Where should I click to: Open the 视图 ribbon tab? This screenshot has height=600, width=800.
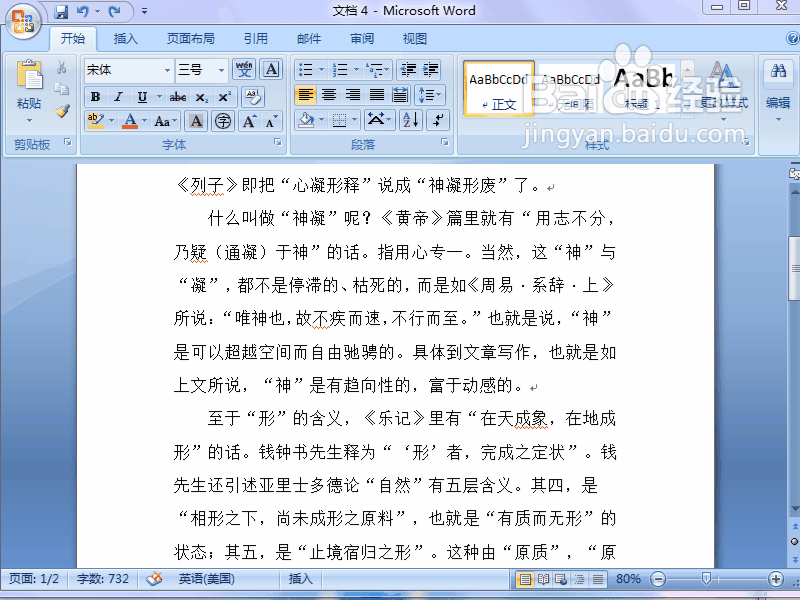[414, 38]
